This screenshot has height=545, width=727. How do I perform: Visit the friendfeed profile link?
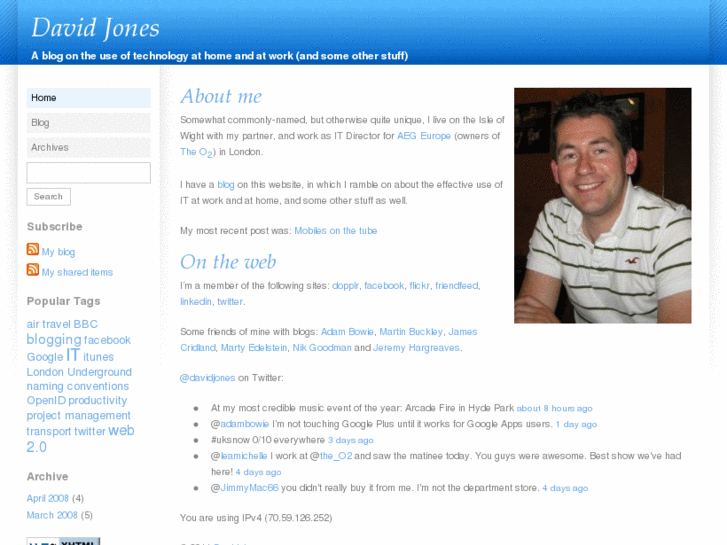tap(457, 286)
